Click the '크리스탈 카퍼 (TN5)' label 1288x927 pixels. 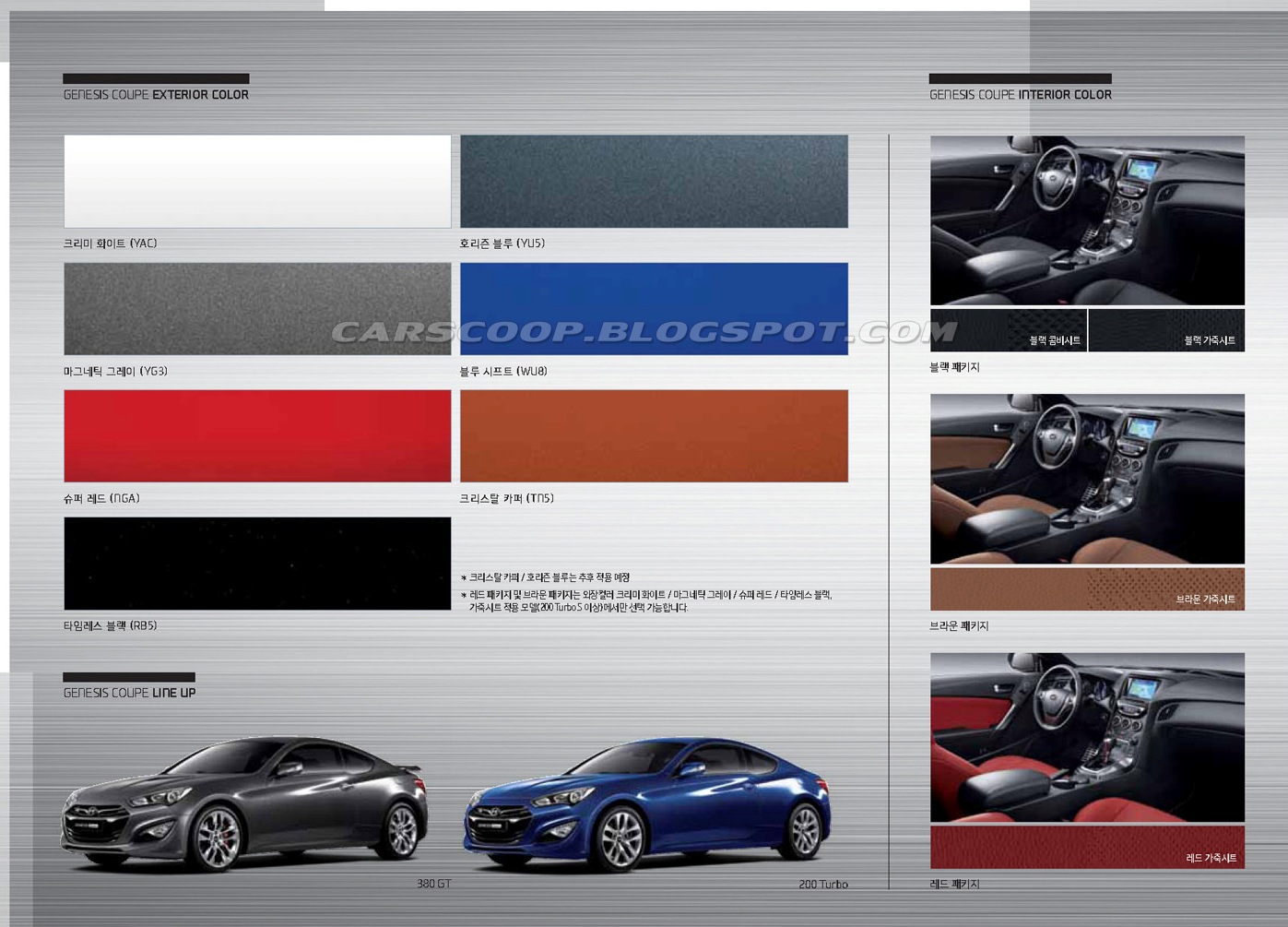click(506, 498)
